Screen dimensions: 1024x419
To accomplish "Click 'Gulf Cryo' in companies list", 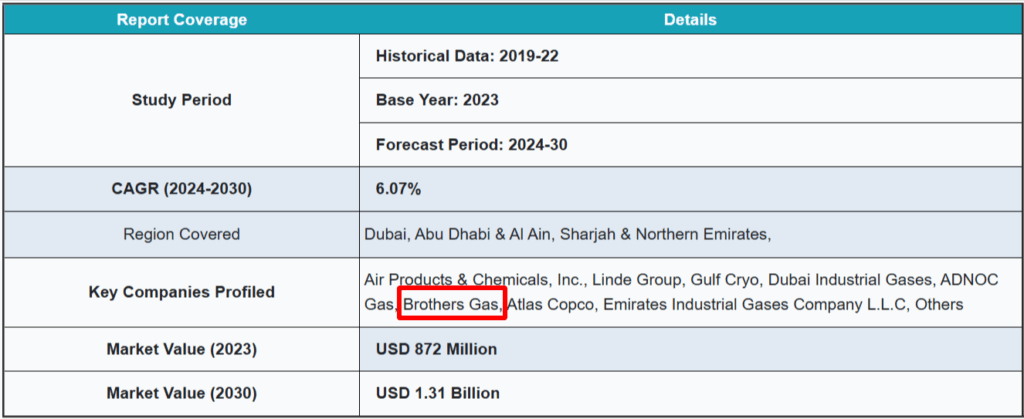I will pos(724,281).
